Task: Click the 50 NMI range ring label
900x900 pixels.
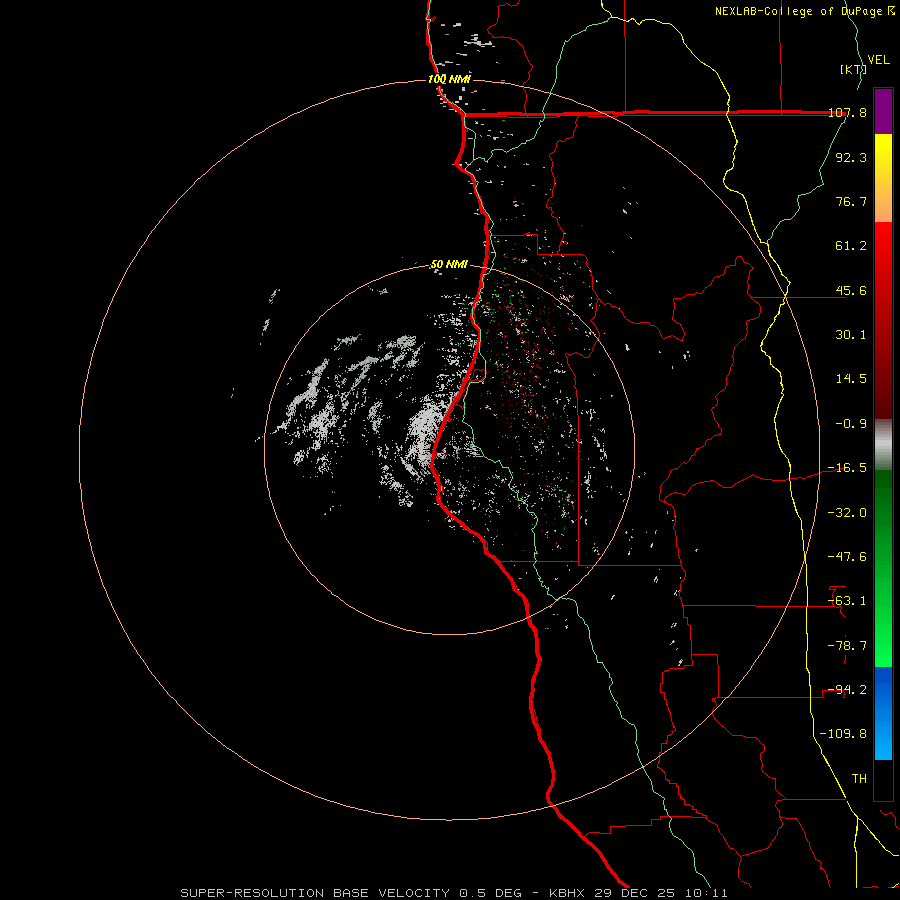Action: click(x=449, y=265)
